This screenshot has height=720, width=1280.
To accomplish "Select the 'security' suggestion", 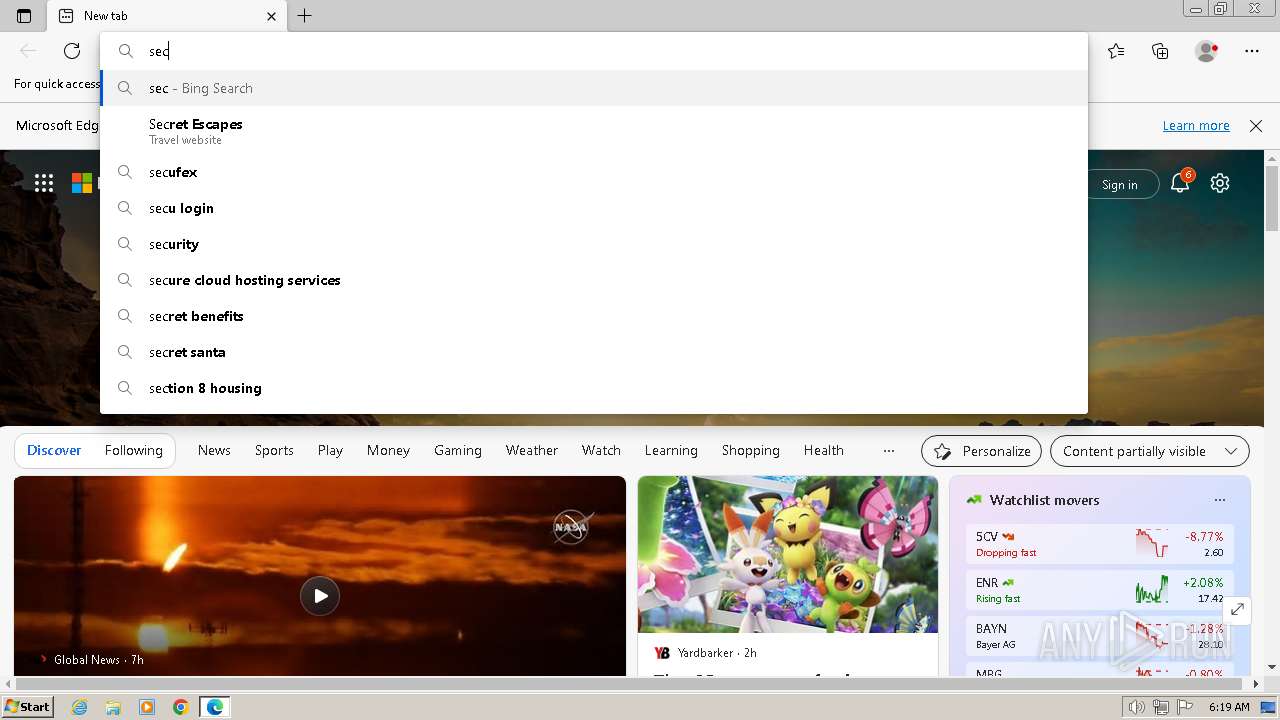I will coord(594,244).
